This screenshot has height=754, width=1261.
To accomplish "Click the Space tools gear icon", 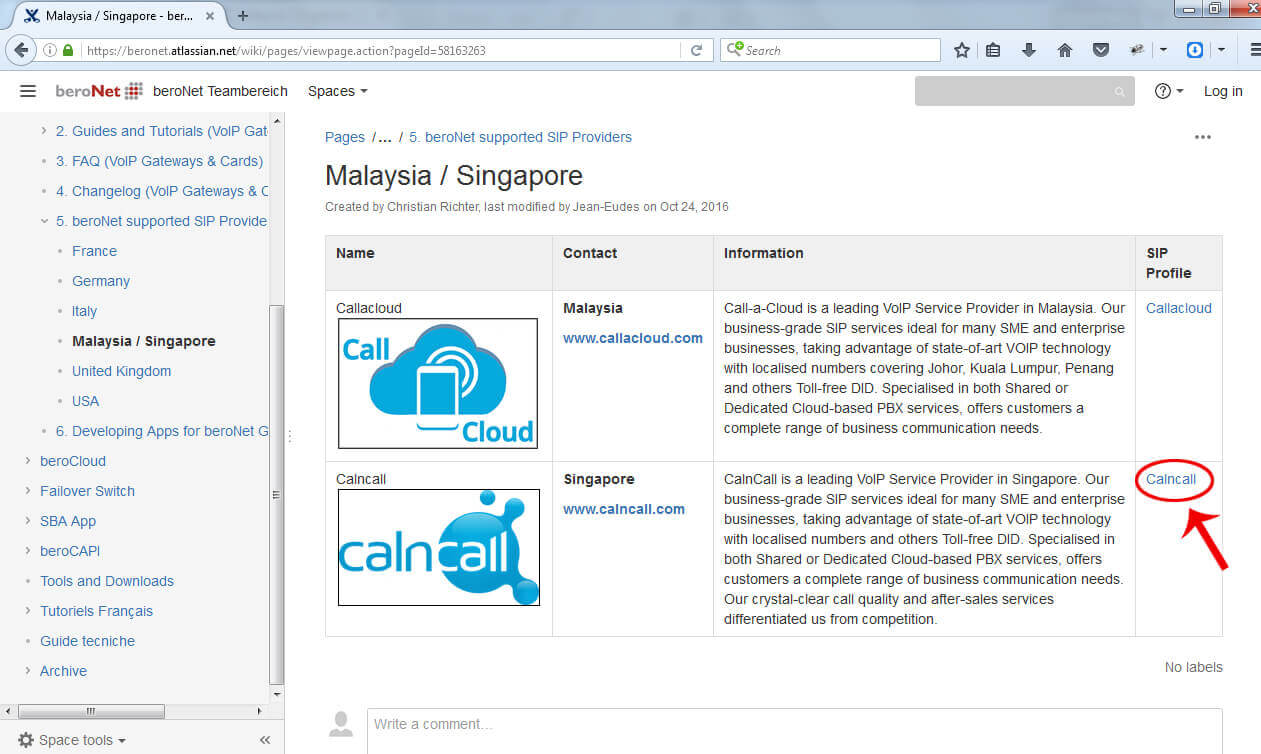I will [x=26, y=740].
